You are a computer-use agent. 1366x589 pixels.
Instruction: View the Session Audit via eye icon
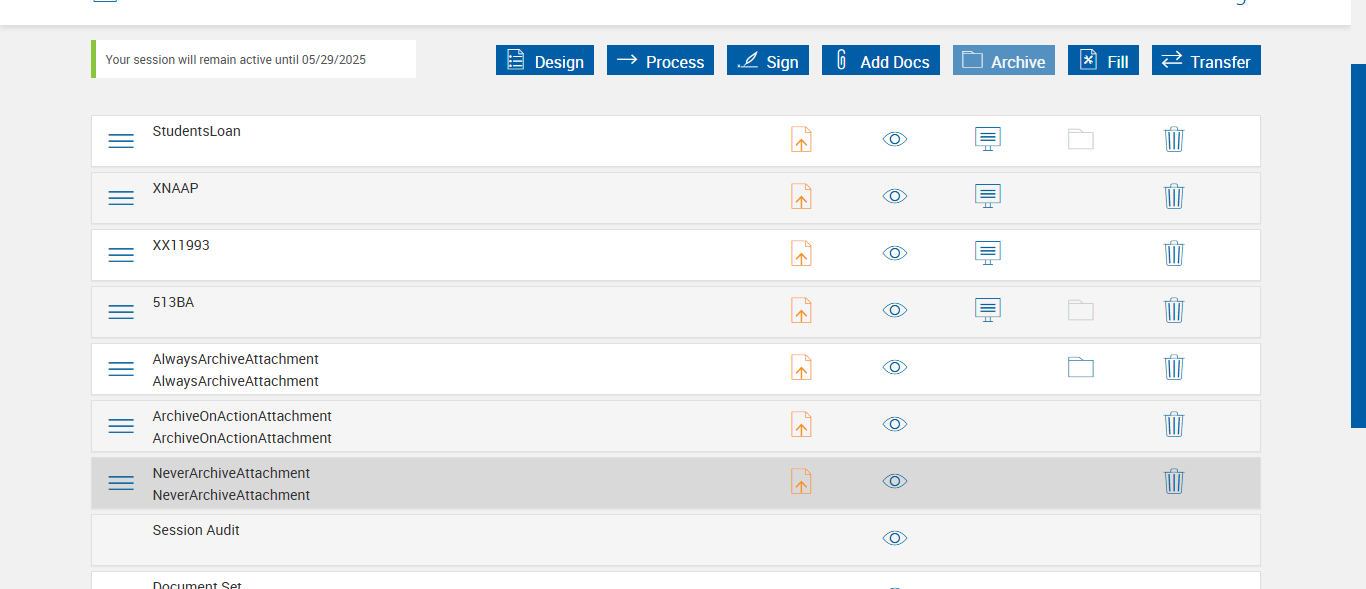point(895,538)
